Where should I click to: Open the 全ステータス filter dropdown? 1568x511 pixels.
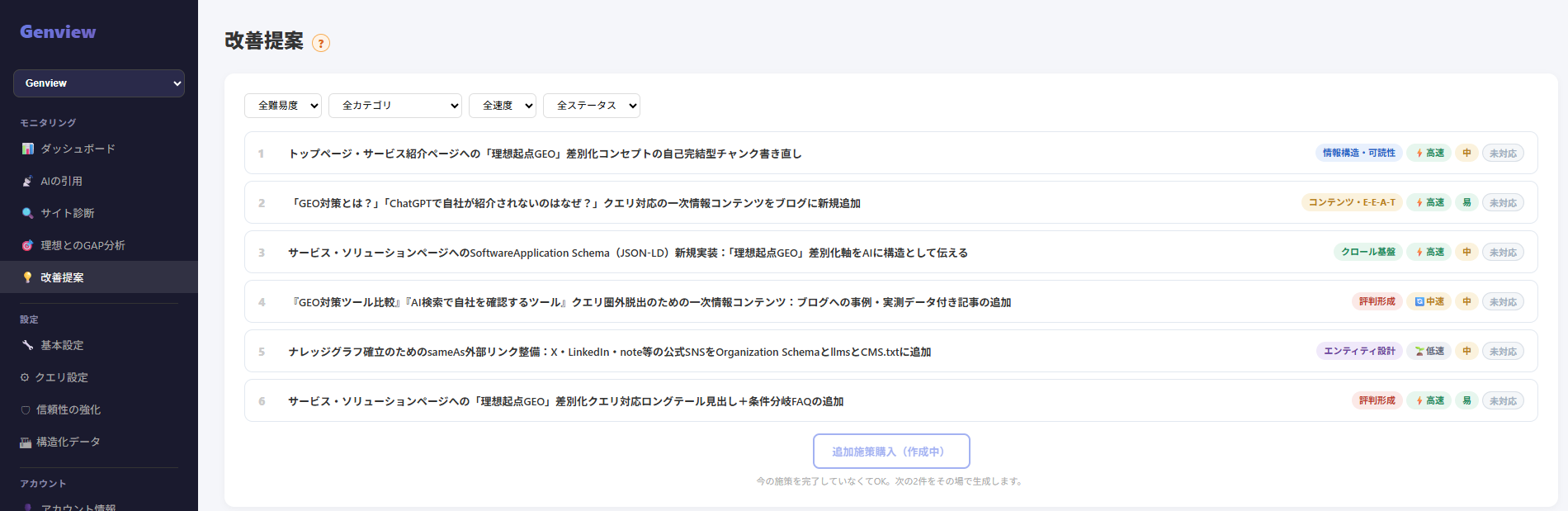click(x=592, y=106)
